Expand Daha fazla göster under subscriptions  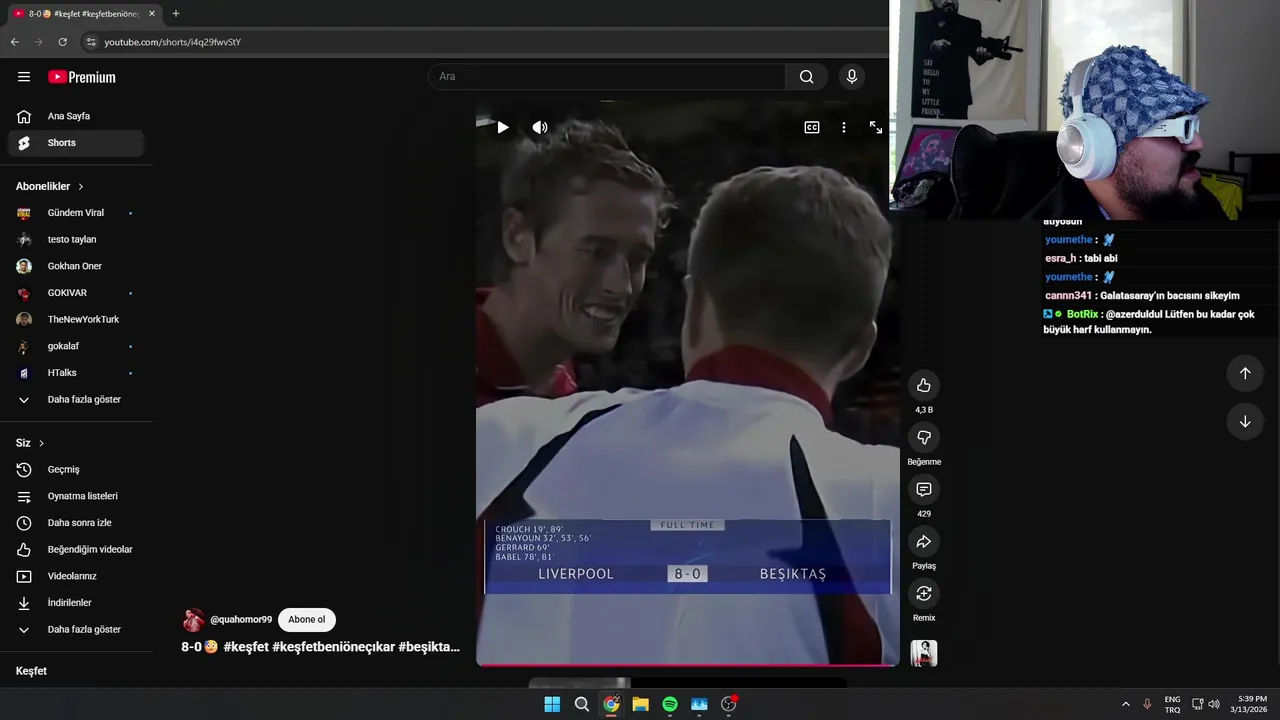(x=76, y=399)
